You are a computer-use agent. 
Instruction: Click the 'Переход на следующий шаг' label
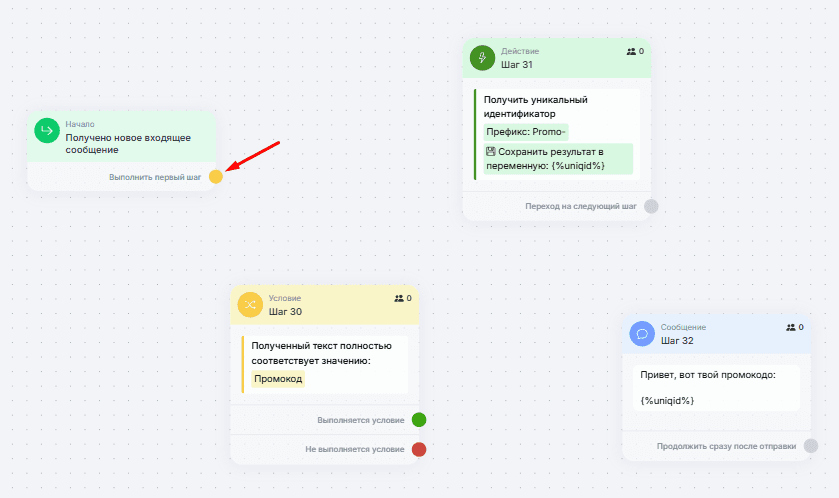click(x=581, y=206)
